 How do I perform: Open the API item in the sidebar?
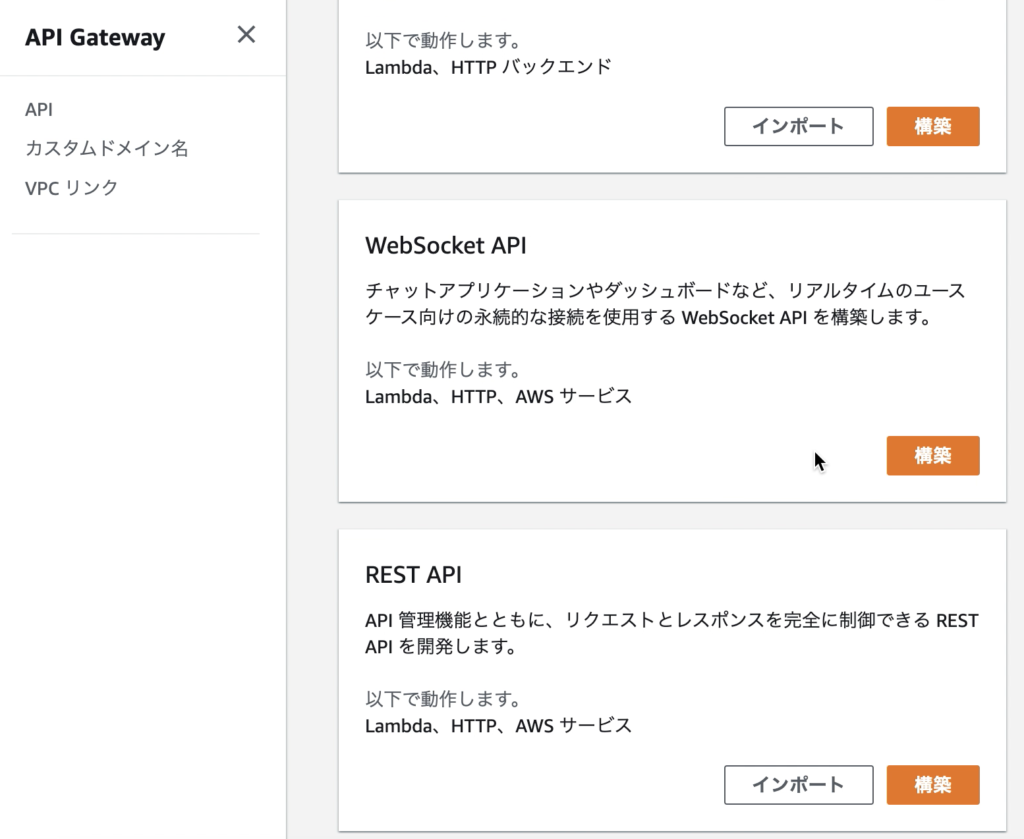[39, 110]
